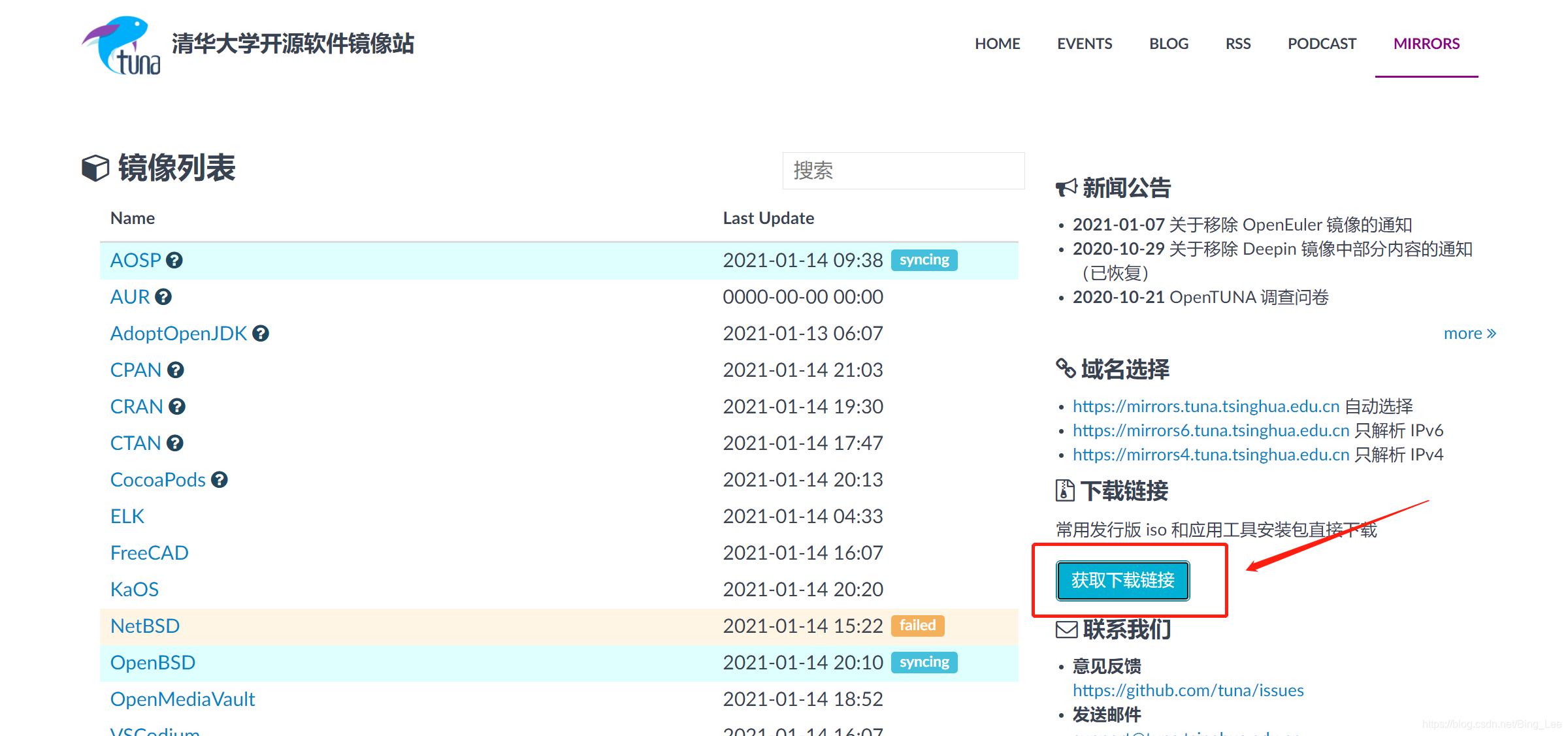
Task: Open the BLOG navigation item
Action: 1168,44
